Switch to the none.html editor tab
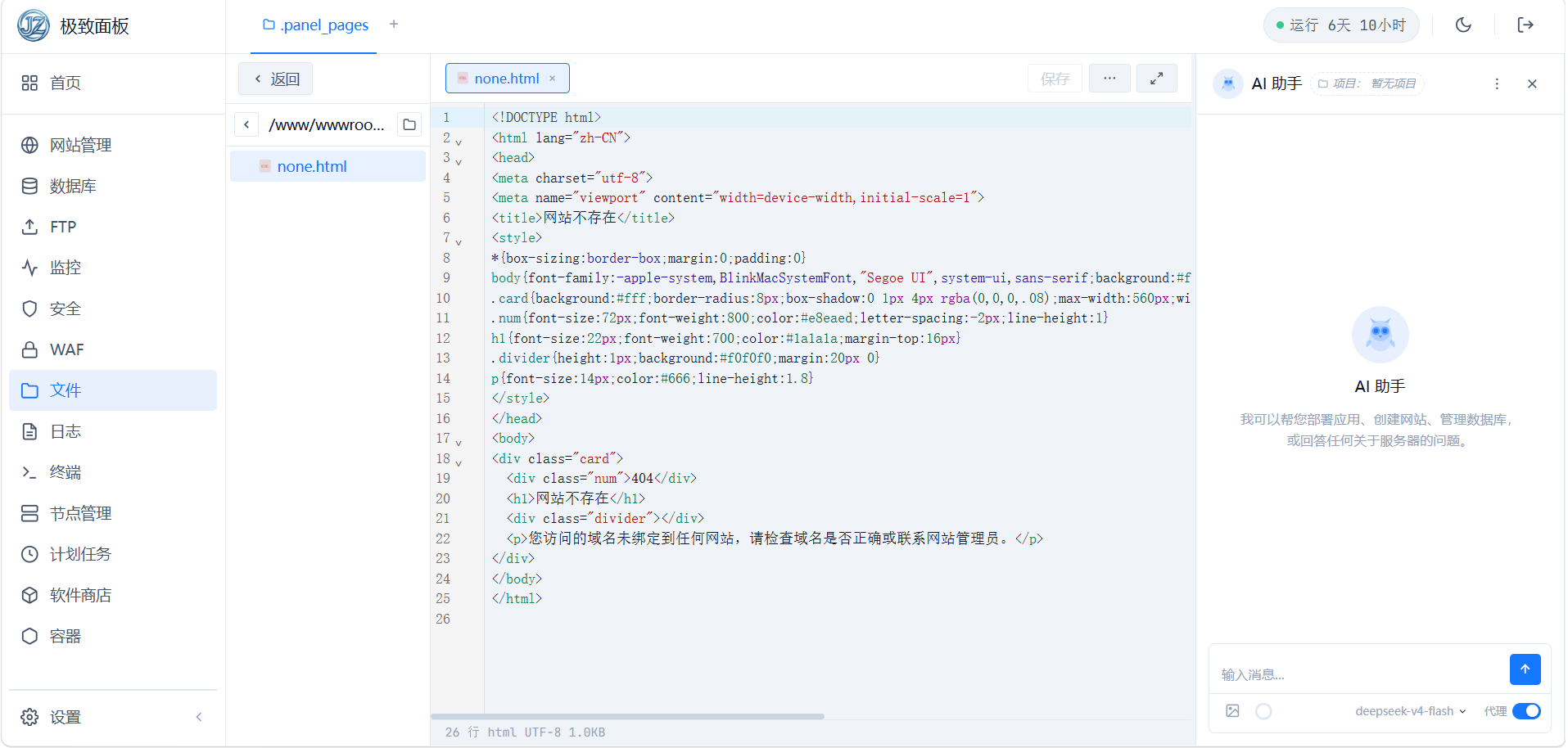 (x=506, y=79)
